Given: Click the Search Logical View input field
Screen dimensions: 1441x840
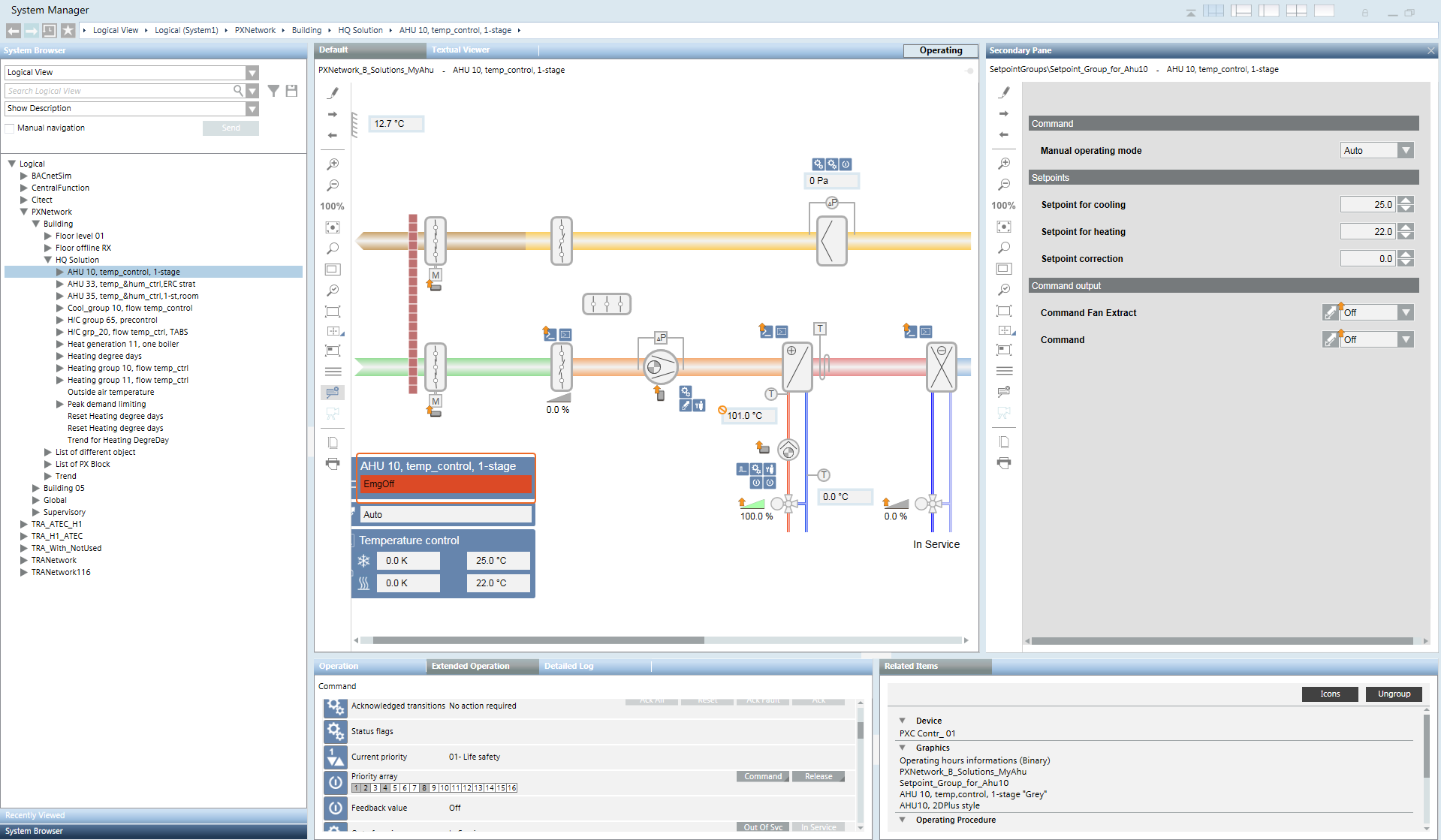Looking at the screenshot, I should (x=120, y=91).
